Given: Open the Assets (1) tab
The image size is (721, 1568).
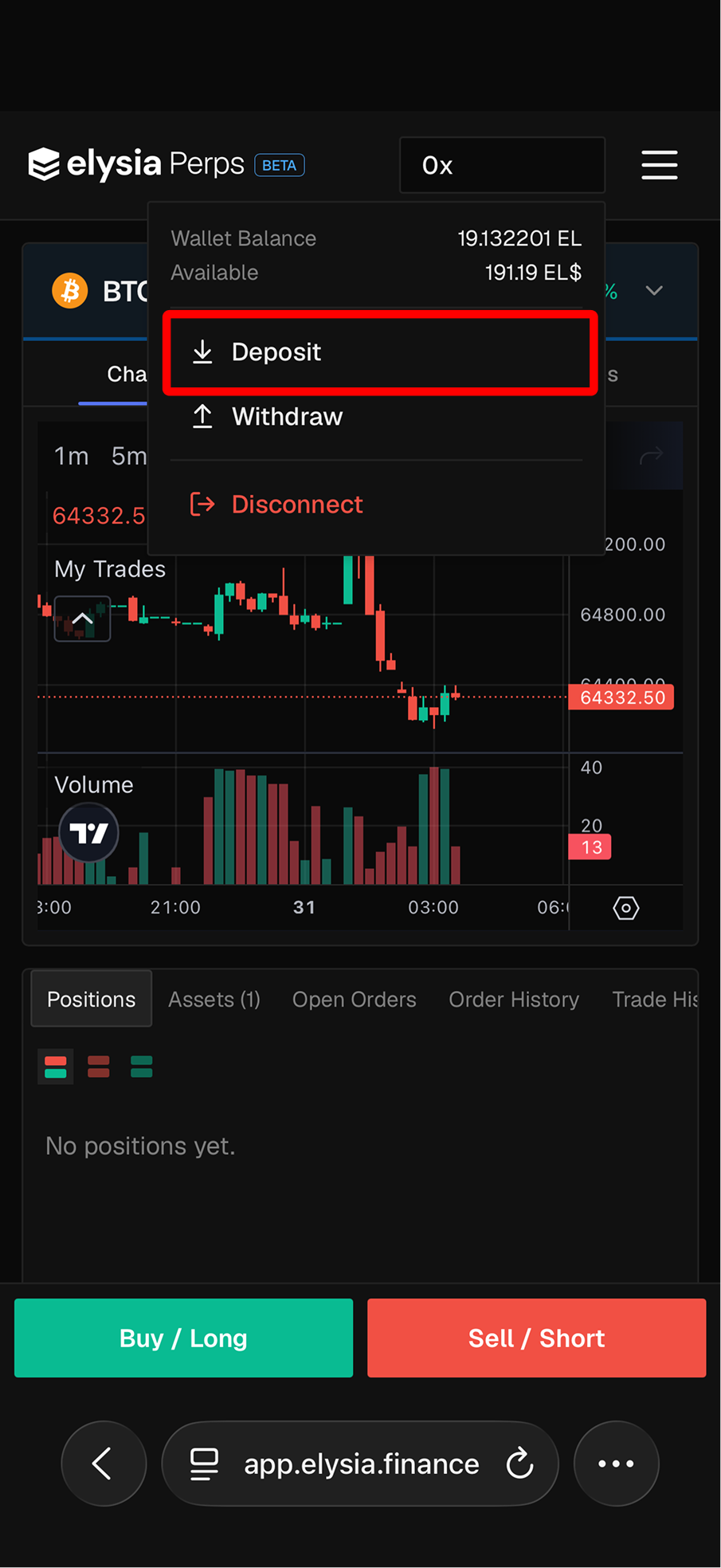Looking at the screenshot, I should 214,1000.
